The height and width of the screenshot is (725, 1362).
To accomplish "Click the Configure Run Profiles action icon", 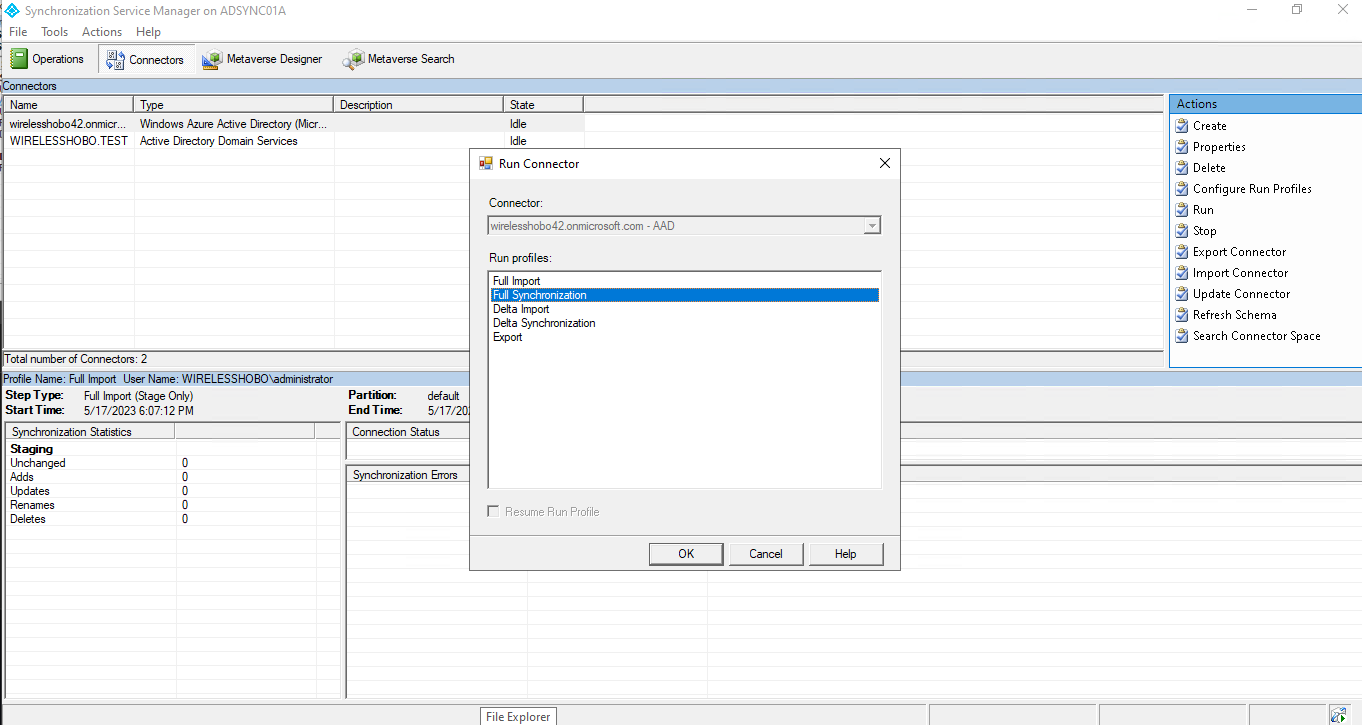I will pos(1181,189).
